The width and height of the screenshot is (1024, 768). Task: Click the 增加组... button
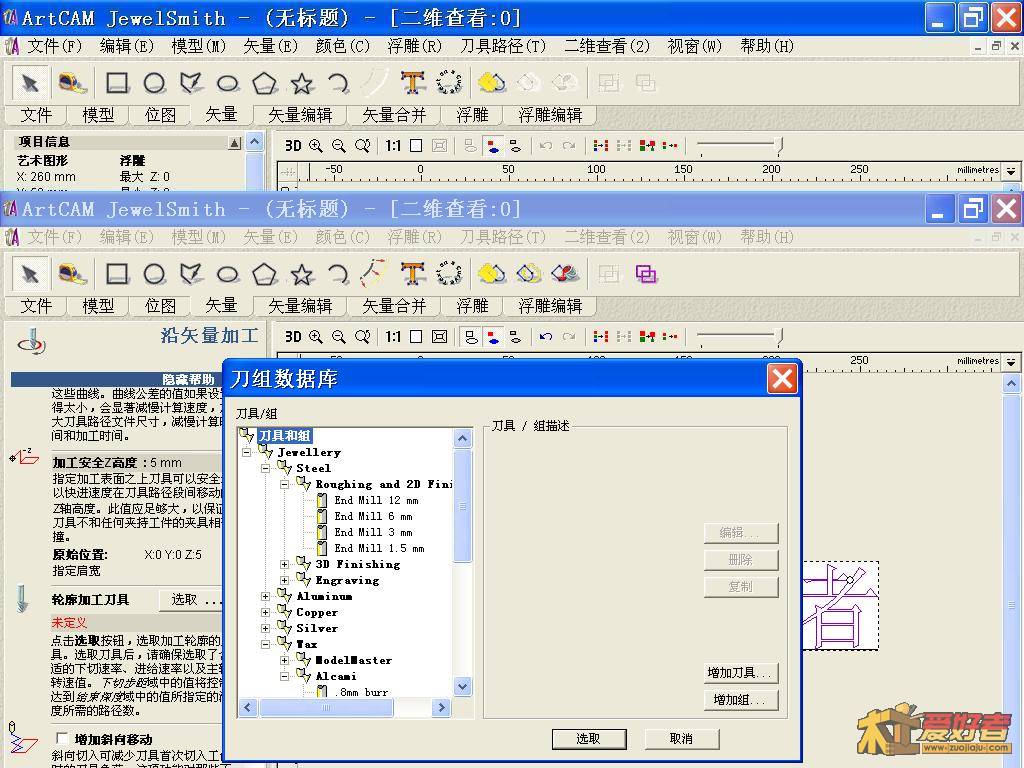pyautogui.click(x=741, y=699)
